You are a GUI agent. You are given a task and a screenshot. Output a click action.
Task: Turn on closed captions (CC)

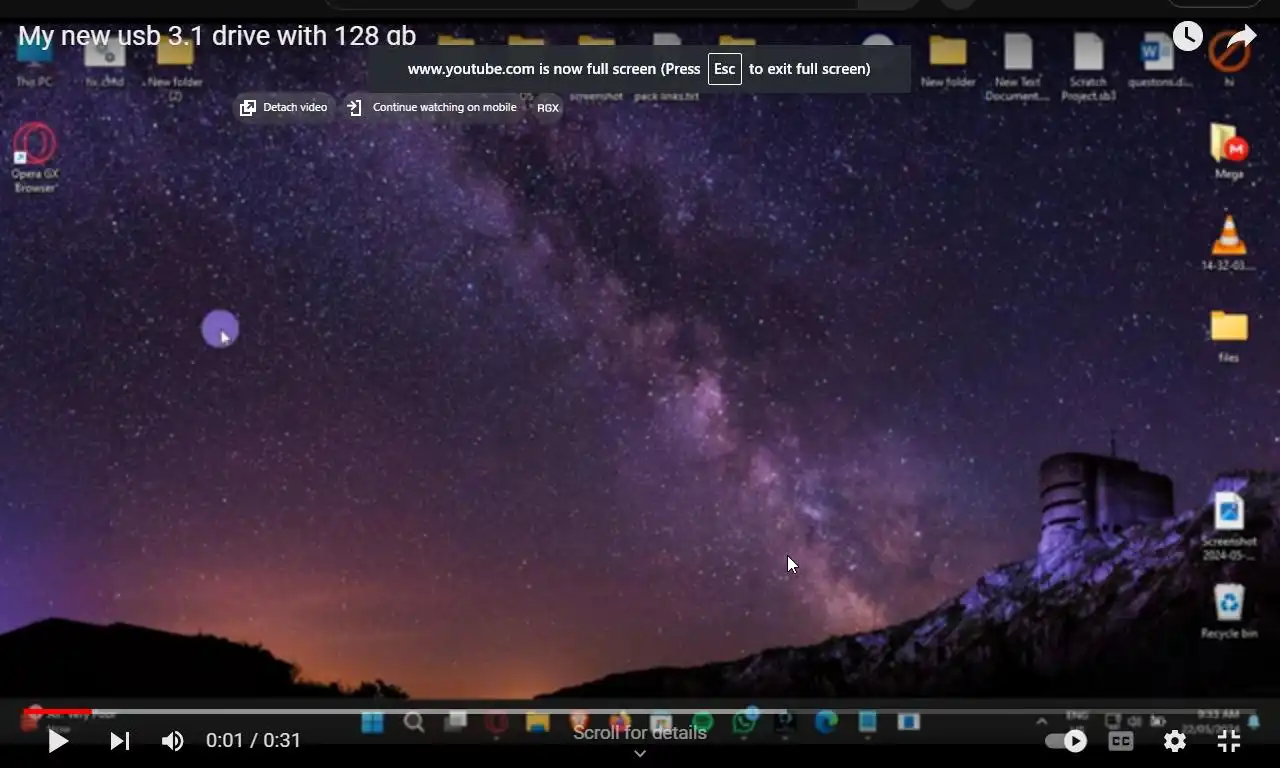click(1121, 741)
